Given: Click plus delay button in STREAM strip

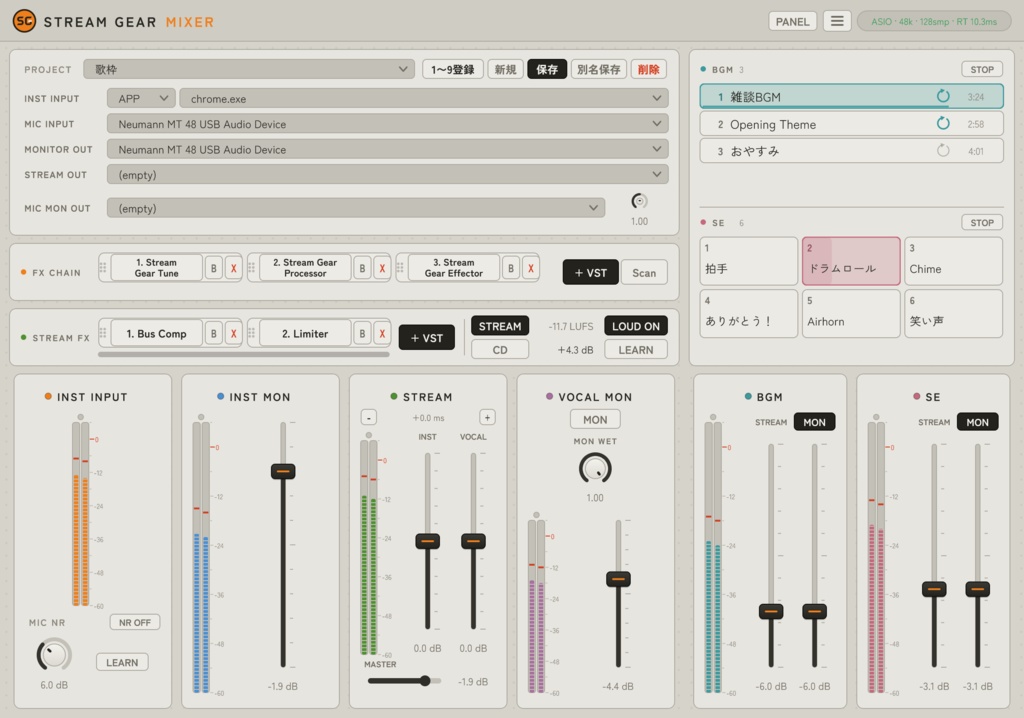Looking at the screenshot, I should pos(487,417).
